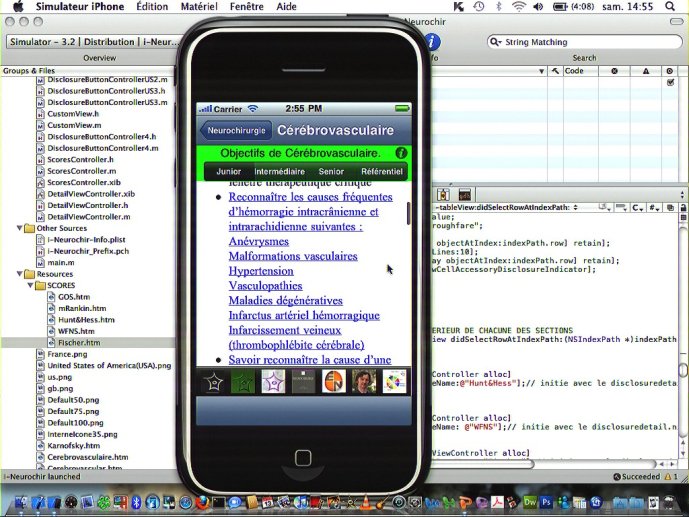The width and height of the screenshot is (689, 517).
Task: Select the Junior segment
Action: [x=228, y=171]
